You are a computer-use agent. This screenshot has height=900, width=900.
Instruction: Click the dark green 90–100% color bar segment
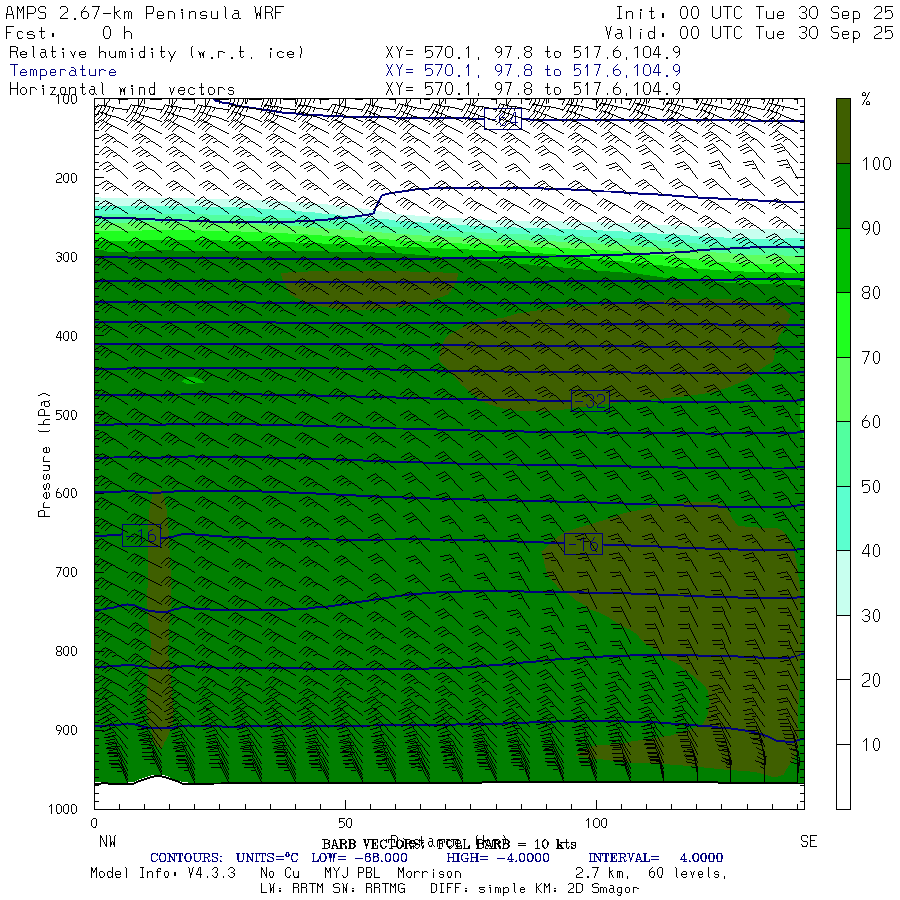(843, 196)
